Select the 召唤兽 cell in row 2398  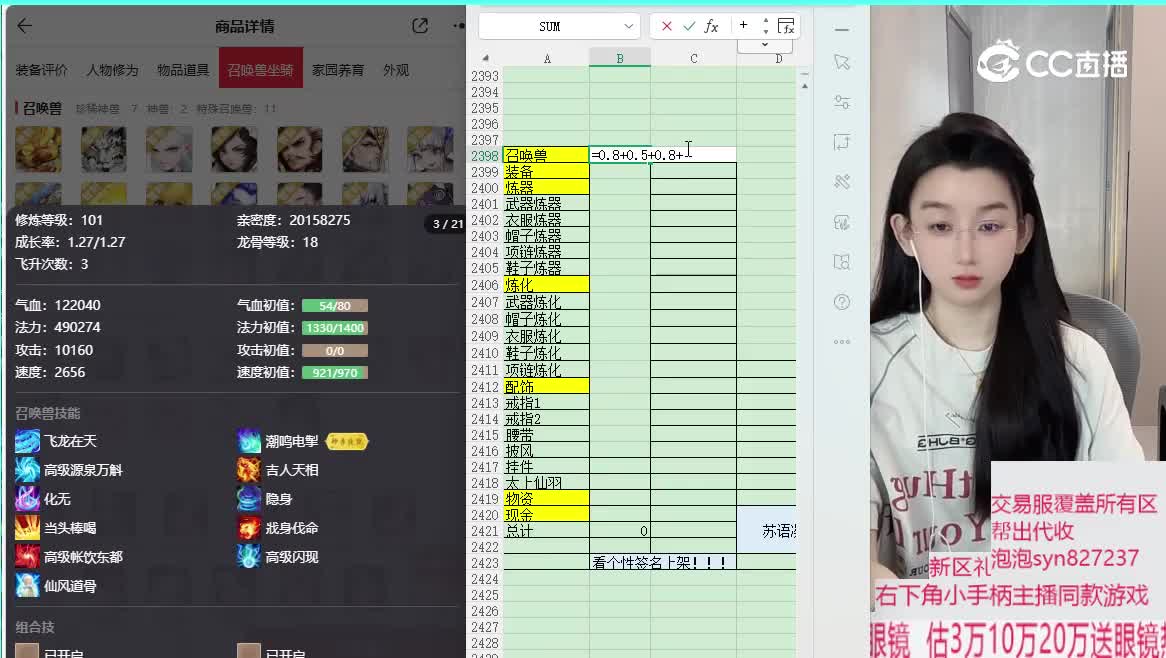coord(547,155)
